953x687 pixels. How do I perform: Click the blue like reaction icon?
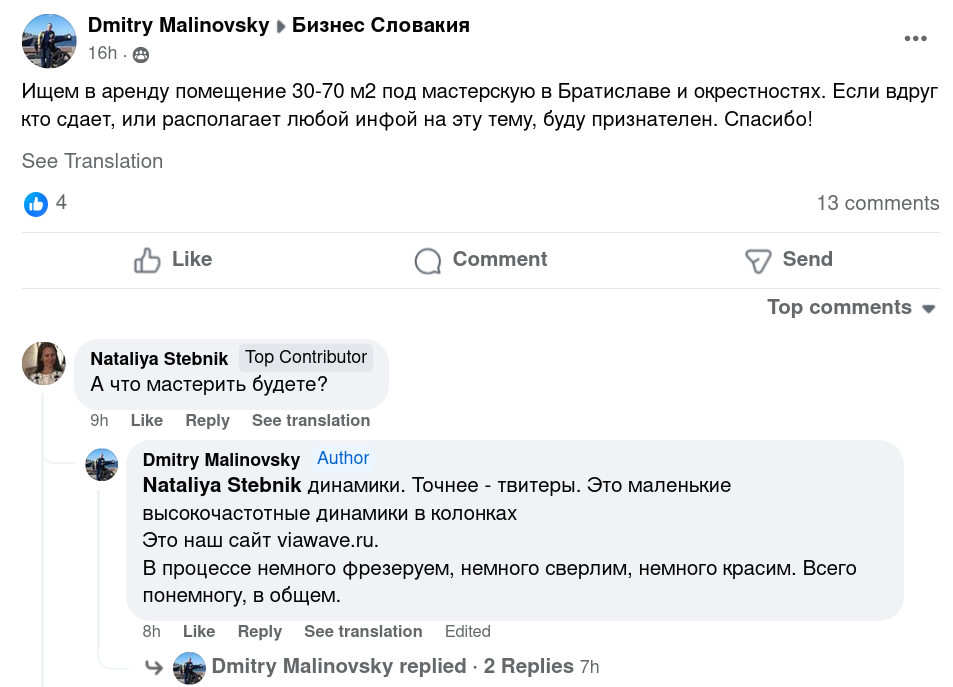tap(36, 204)
